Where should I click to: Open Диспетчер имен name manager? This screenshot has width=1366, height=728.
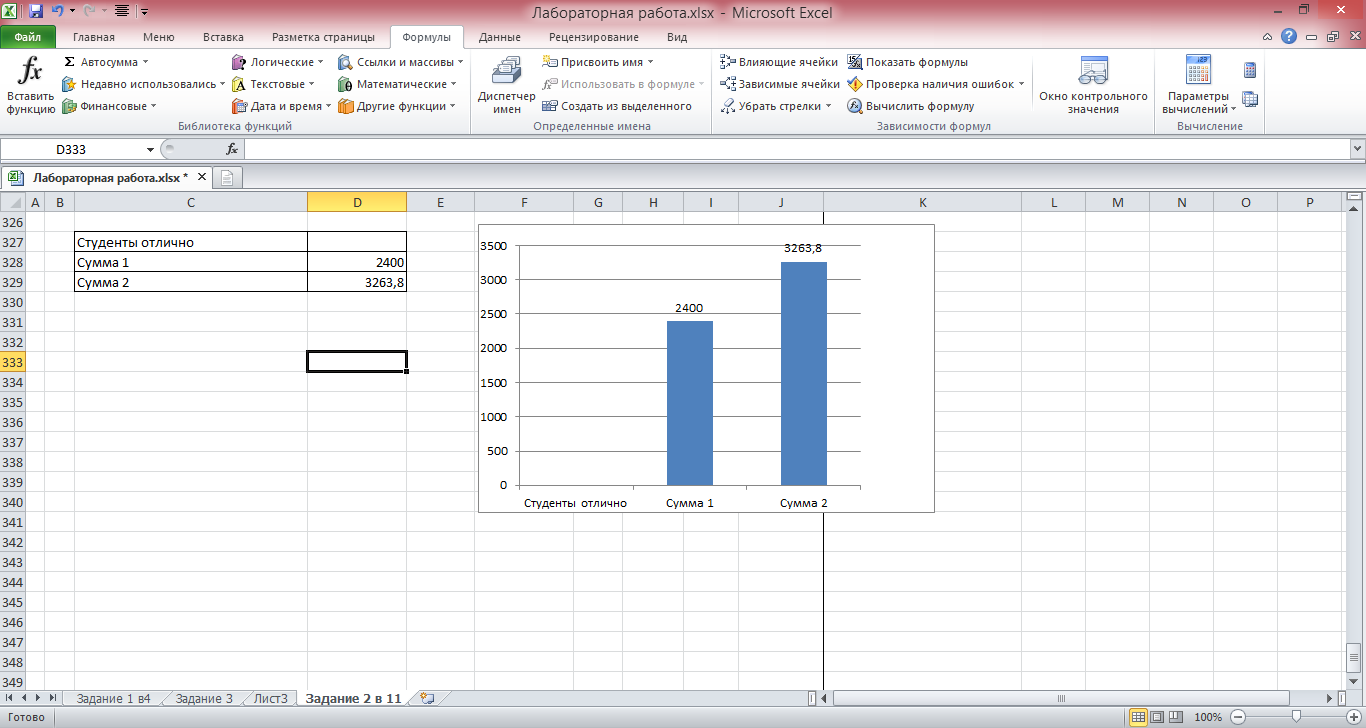(507, 85)
